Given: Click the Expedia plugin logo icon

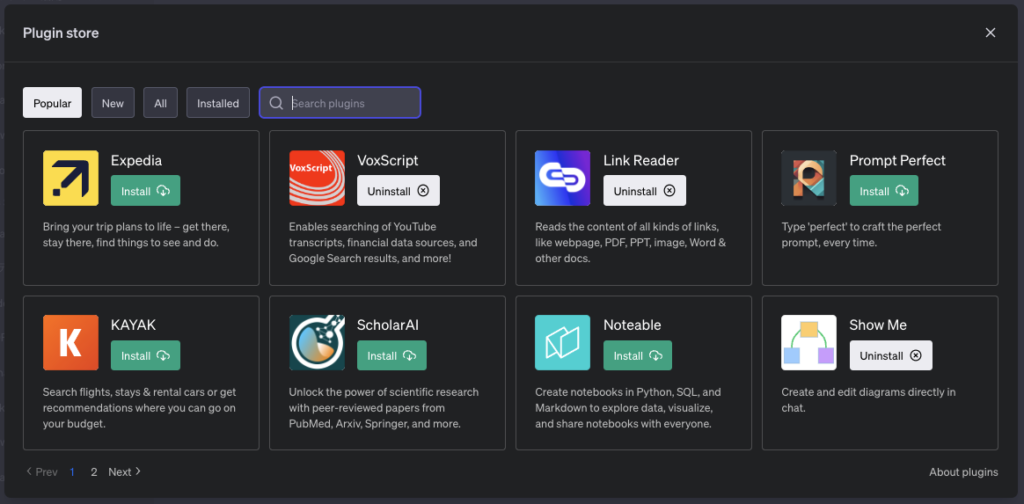Looking at the screenshot, I should (71, 178).
